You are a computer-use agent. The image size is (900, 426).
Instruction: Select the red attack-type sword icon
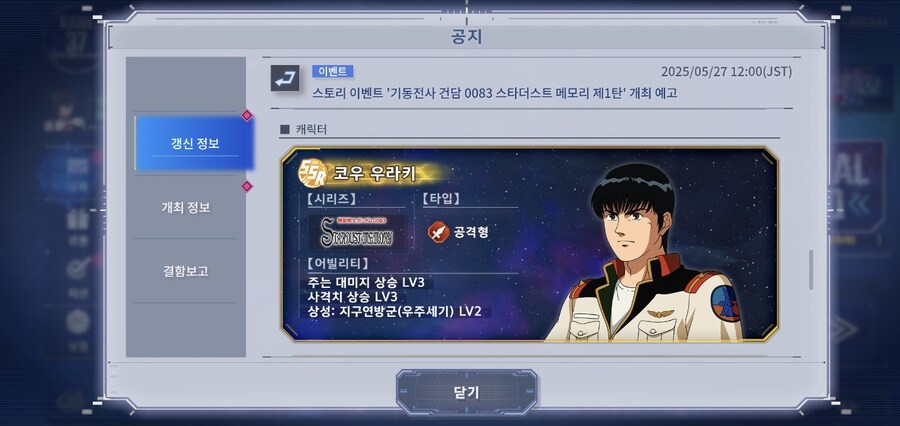pos(438,232)
